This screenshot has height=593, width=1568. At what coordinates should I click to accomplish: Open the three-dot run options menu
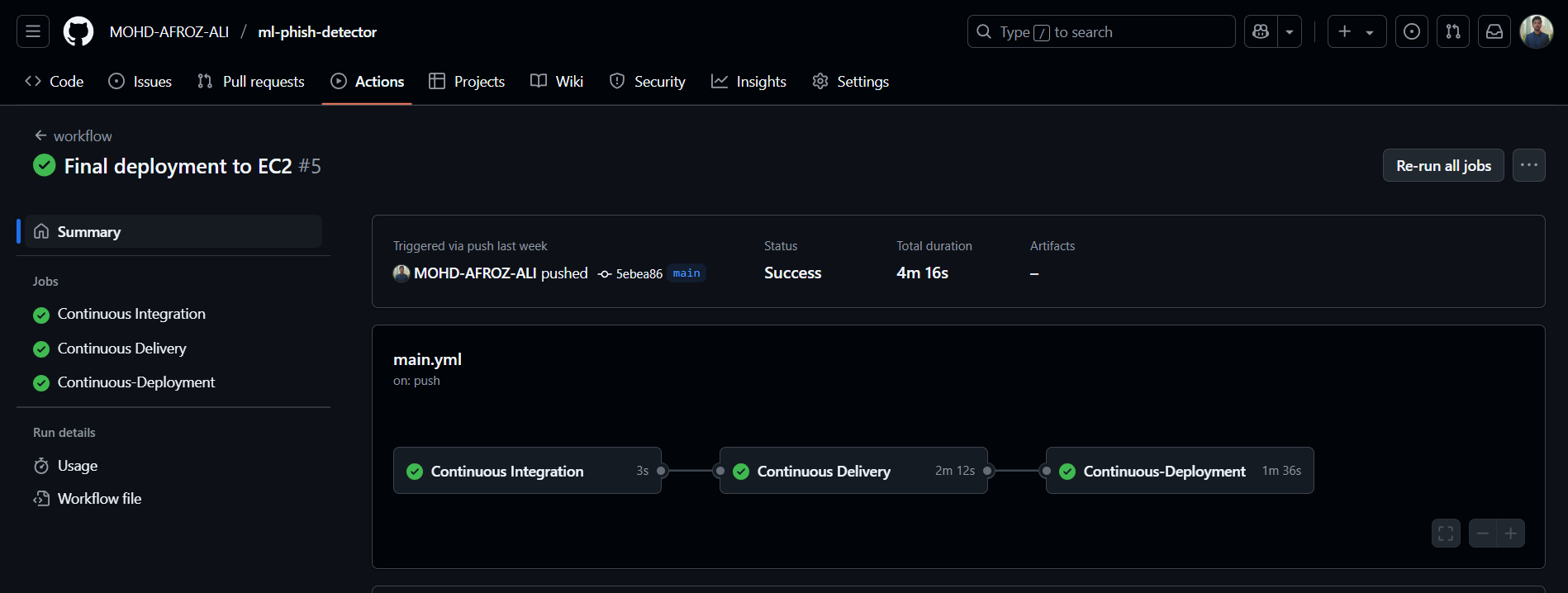coord(1529,165)
